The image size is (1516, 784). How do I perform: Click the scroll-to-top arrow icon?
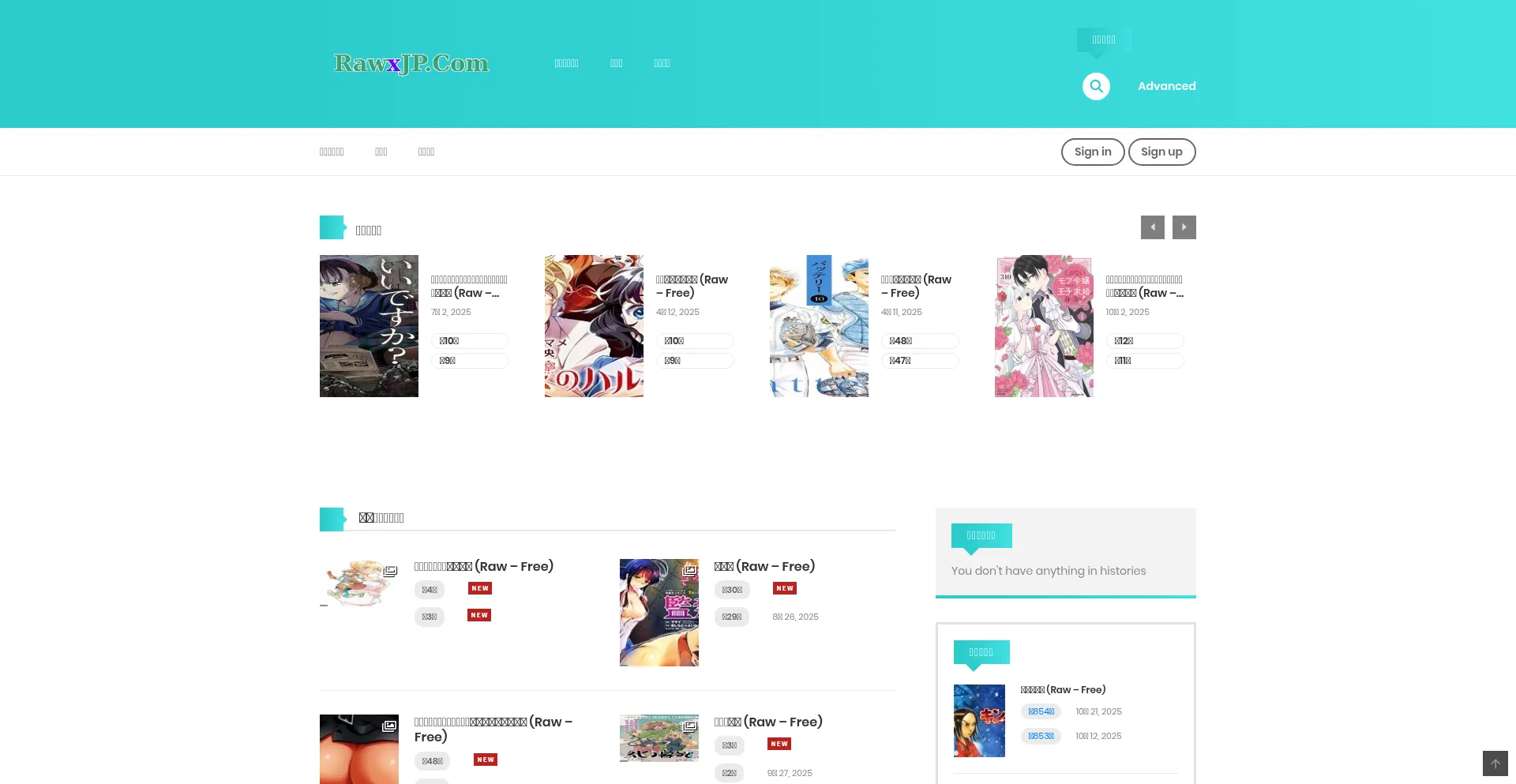coord(1495,763)
